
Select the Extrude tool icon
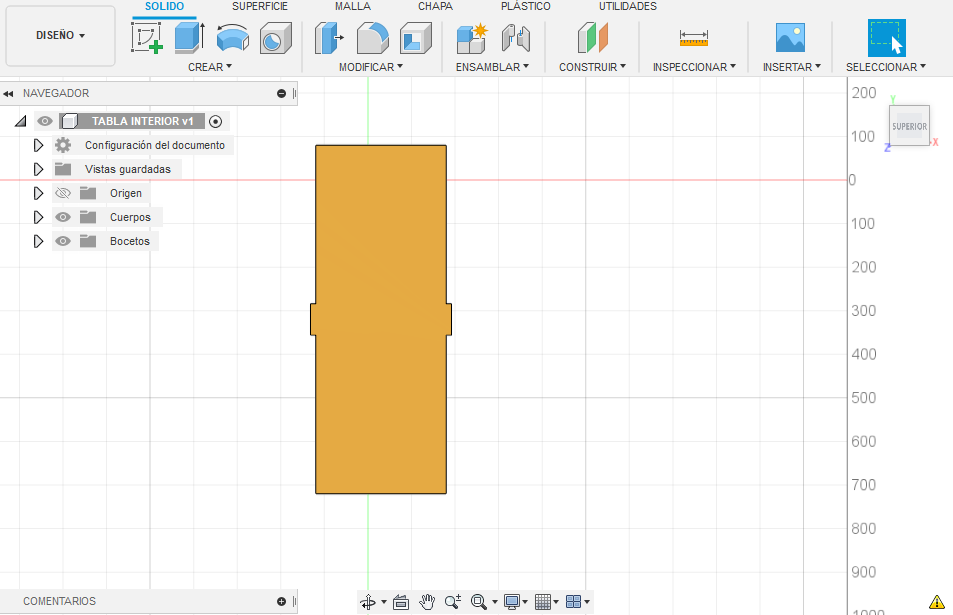tap(190, 38)
